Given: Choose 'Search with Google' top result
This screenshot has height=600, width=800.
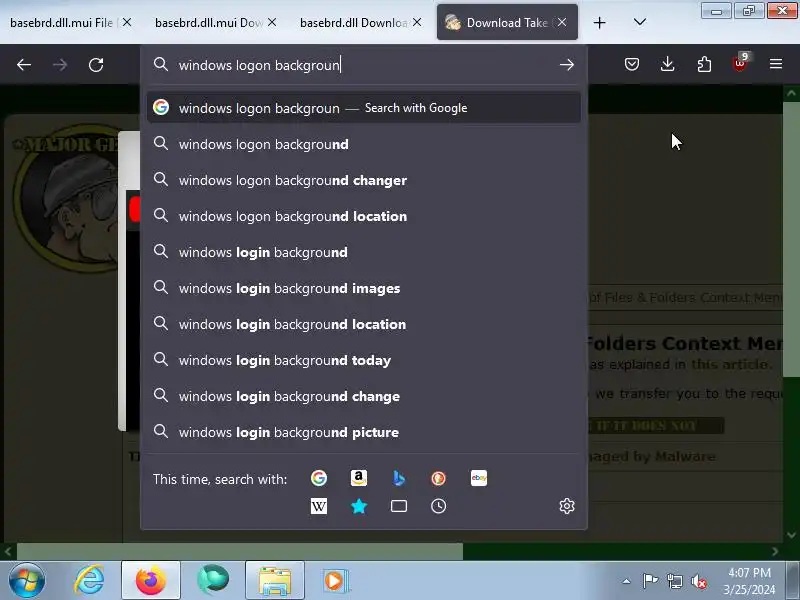Looking at the screenshot, I should [364, 108].
